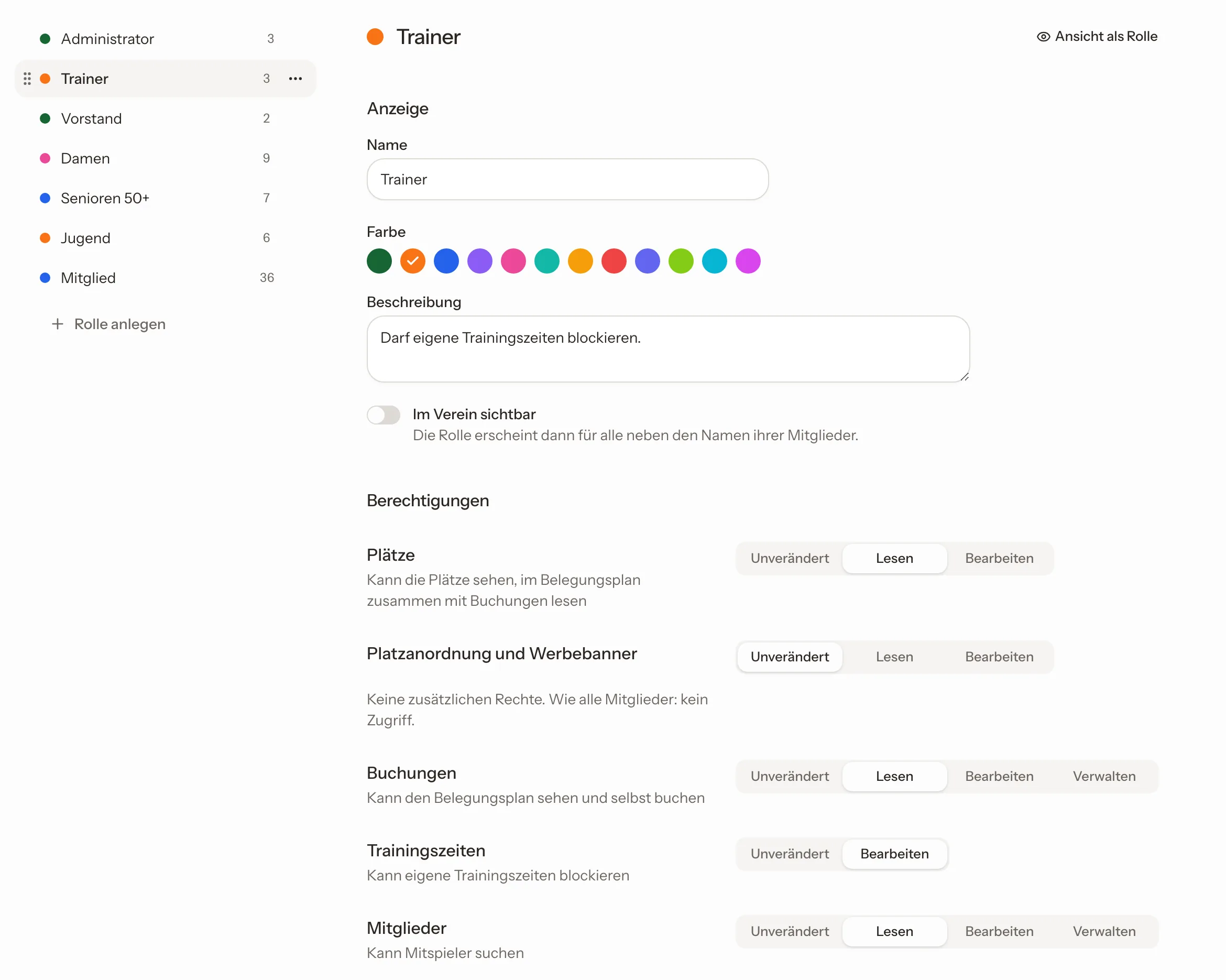Set Buchungen permission to Bearbeiten

(x=999, y=776)
